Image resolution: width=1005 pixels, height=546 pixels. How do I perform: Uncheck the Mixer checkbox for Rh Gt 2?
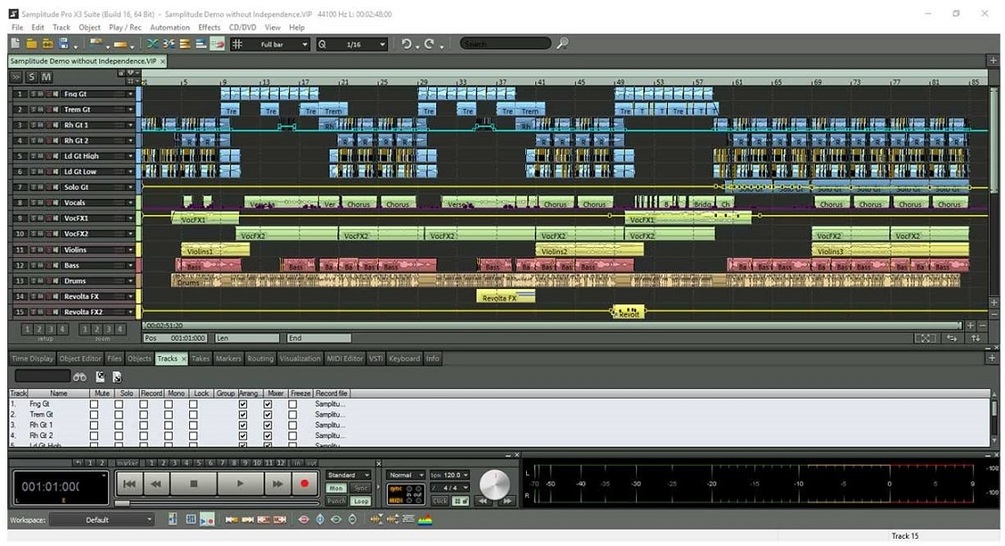[267, 435]
